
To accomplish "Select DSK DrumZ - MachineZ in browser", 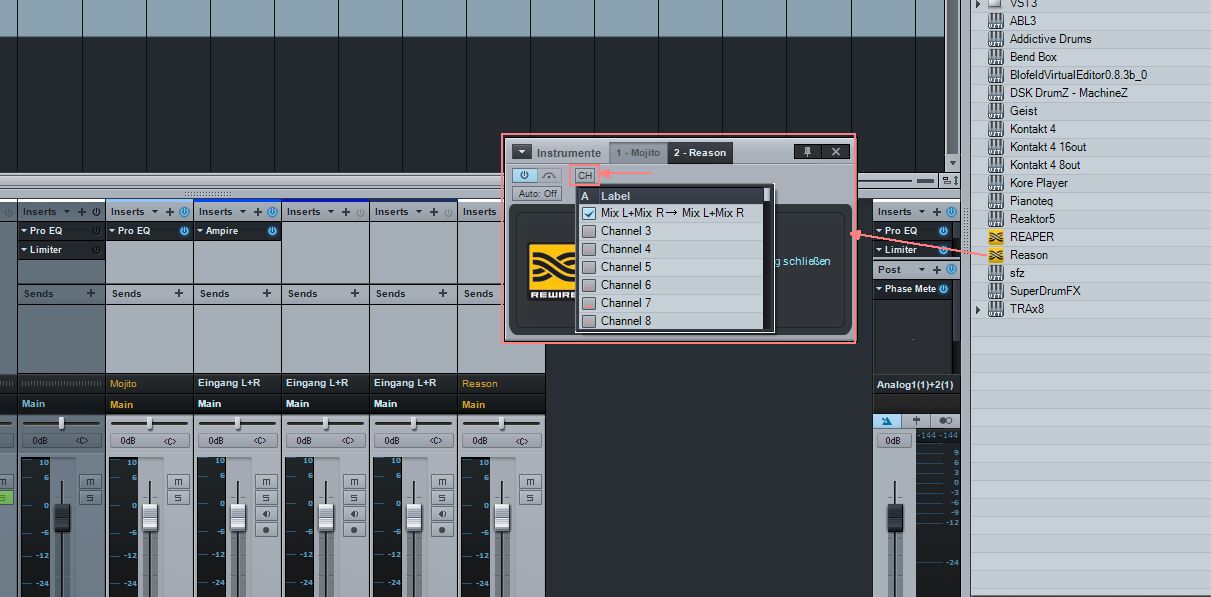I will pyautogui.click(x=1068, y=93).
